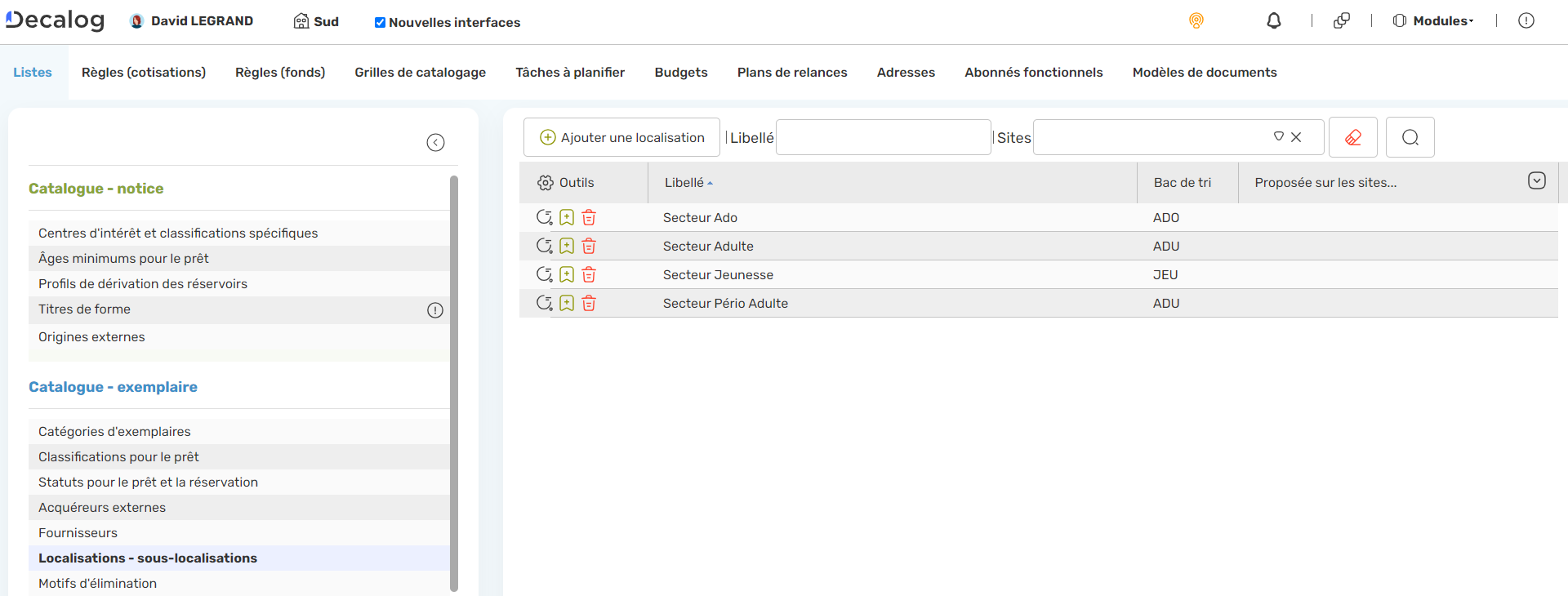Open the Outils gear in table header
The width and height of the screenshot is (1568, 596).
click(x=546, y=183)
